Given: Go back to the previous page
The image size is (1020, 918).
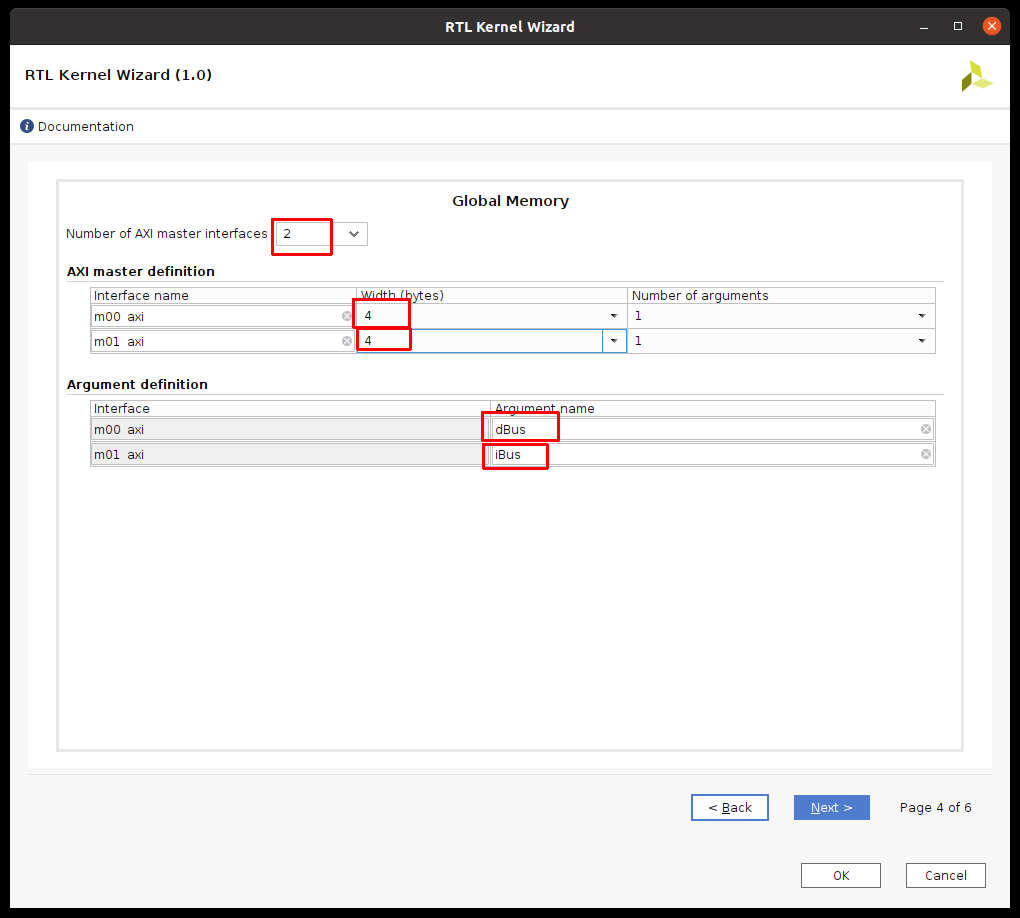Looking at the screenshot, I should click(730, 807).
